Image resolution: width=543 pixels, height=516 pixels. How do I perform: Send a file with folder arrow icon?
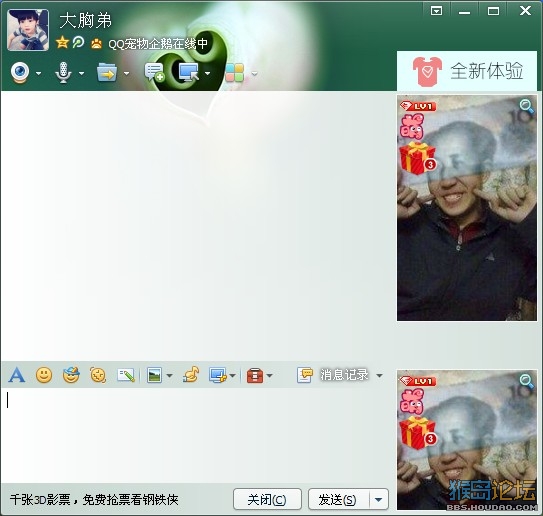click(x=107, y=72)
